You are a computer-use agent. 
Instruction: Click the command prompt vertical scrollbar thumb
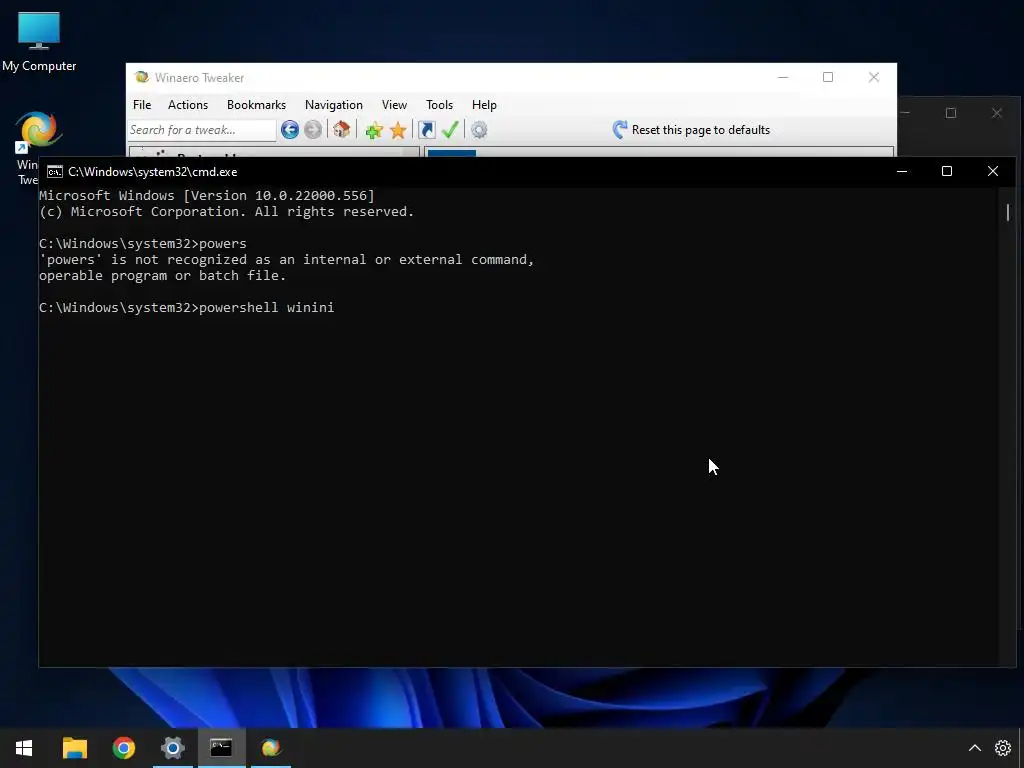(x=1008, y=212)
